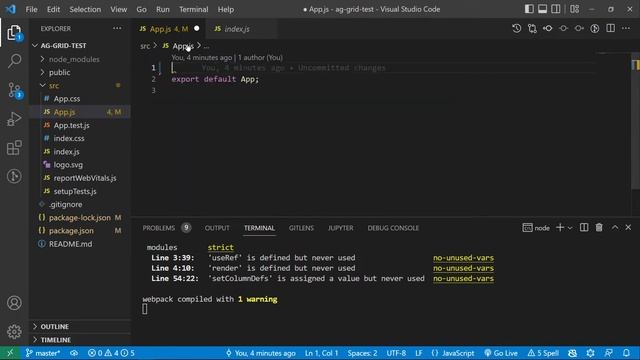This screenshot has width=640, height=360.
Task: Open Explorer views and more actions ellipsis
Action: point(117,29)
